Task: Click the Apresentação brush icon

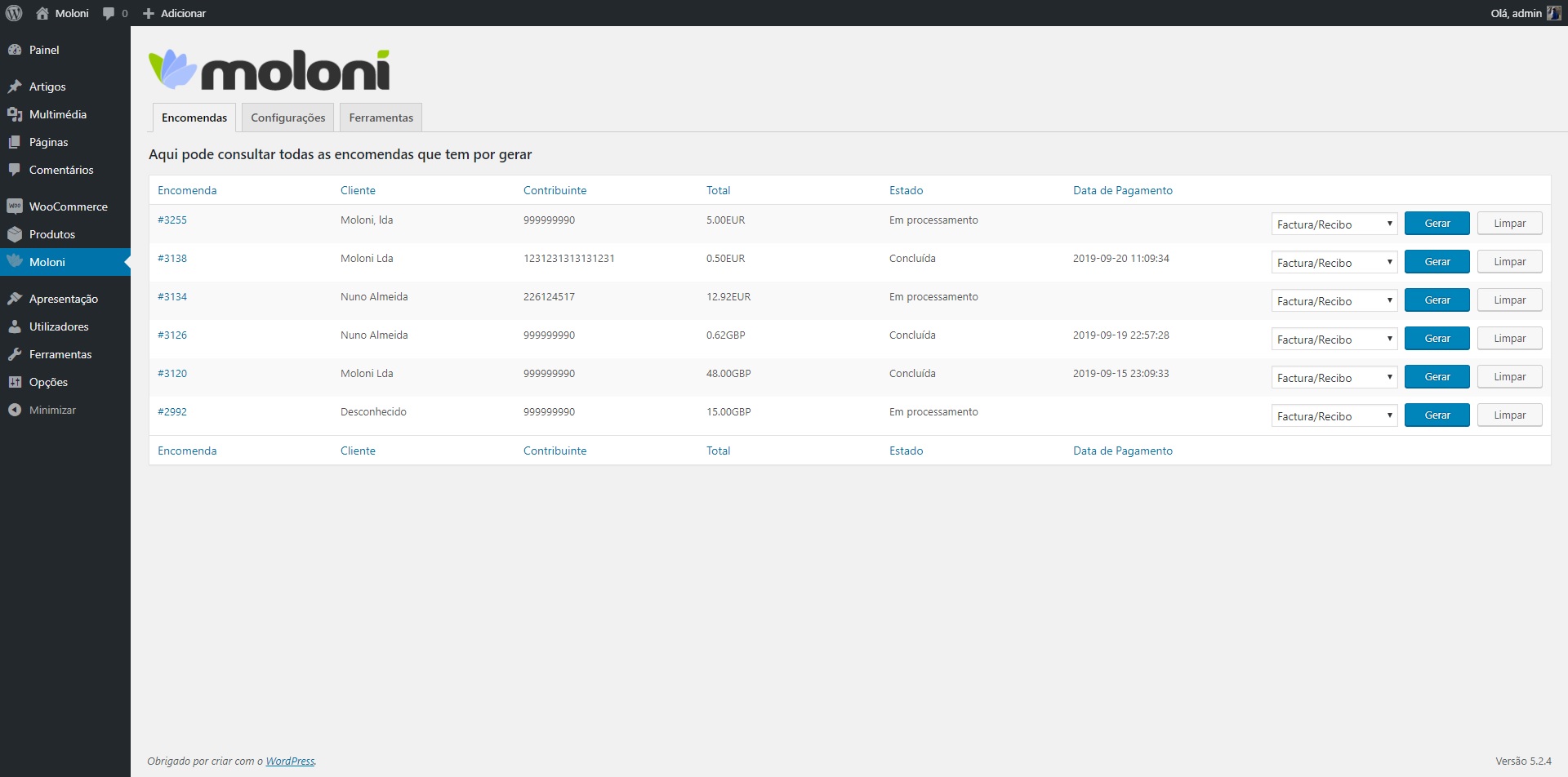Action: [x=15, y=299]
